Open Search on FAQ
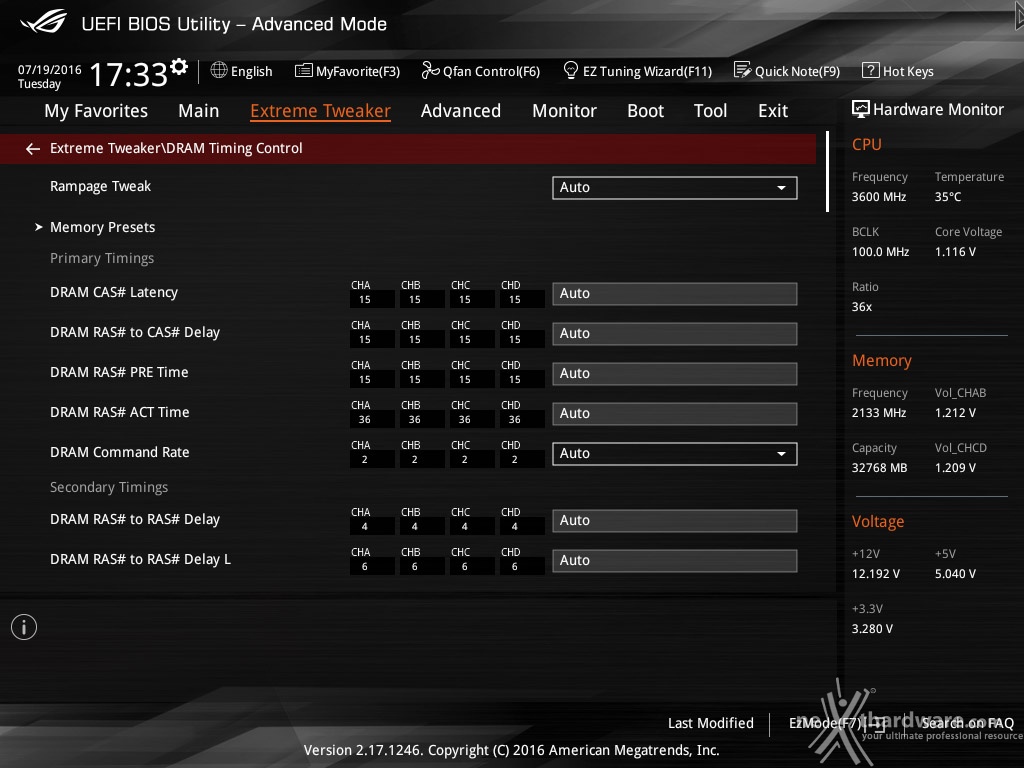 pyautogui.click(x=967, y=723)
